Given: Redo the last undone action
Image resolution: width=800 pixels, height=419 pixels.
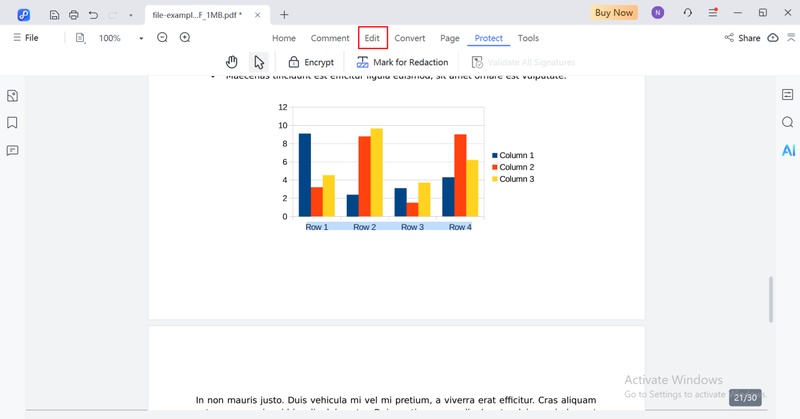Looking at the screenshot, I should tap(112, 15).
